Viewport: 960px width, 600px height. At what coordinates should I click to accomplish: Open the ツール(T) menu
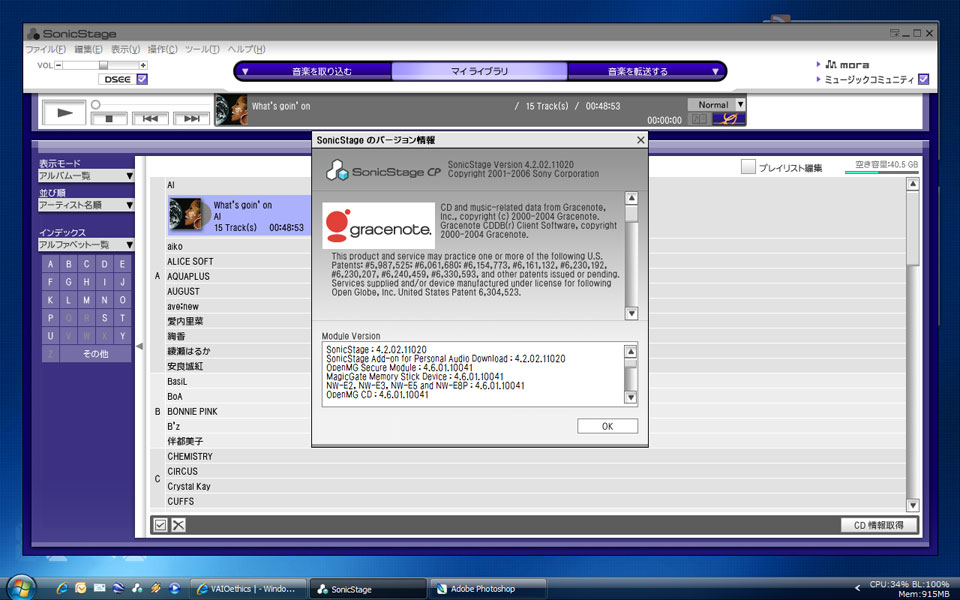coord(202,49)
